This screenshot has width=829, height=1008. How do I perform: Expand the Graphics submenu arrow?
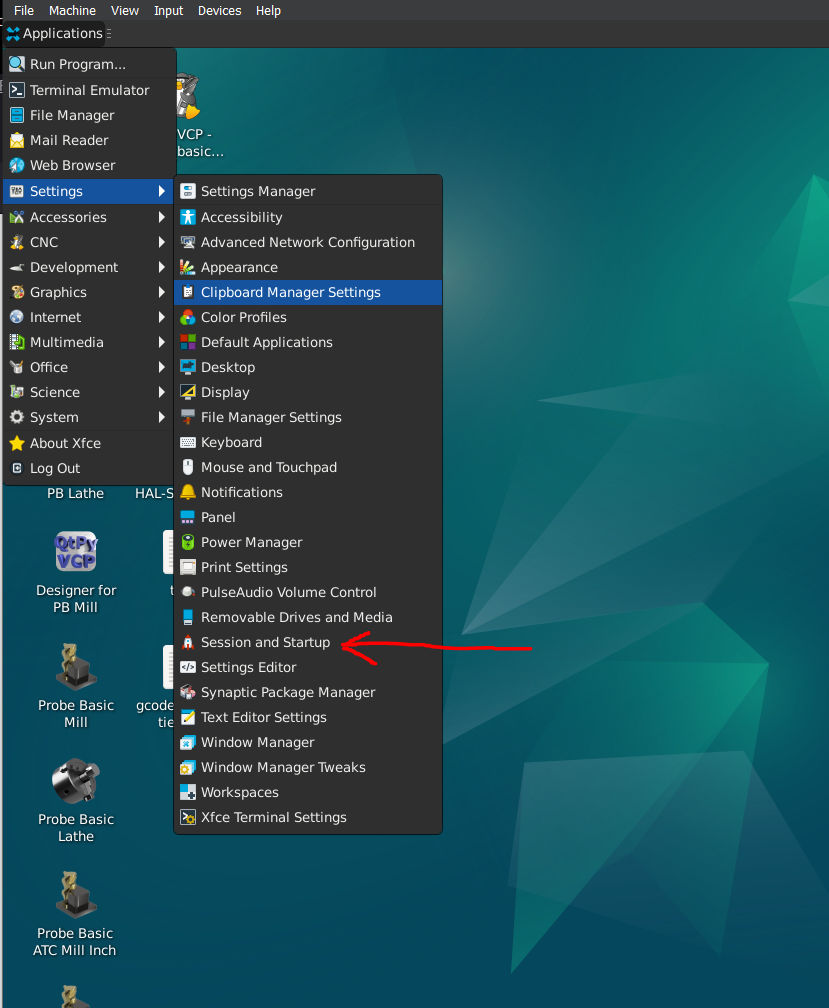[161, 292]
